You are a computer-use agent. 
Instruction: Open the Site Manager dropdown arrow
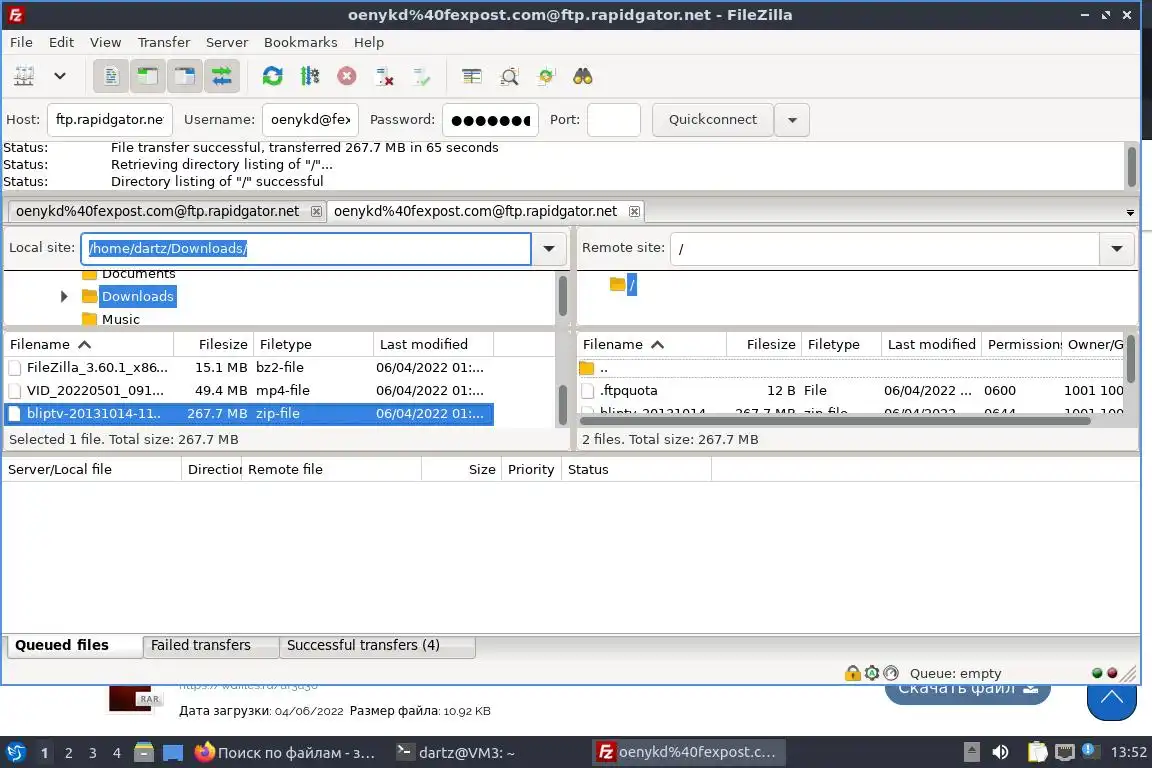(60, 76)
